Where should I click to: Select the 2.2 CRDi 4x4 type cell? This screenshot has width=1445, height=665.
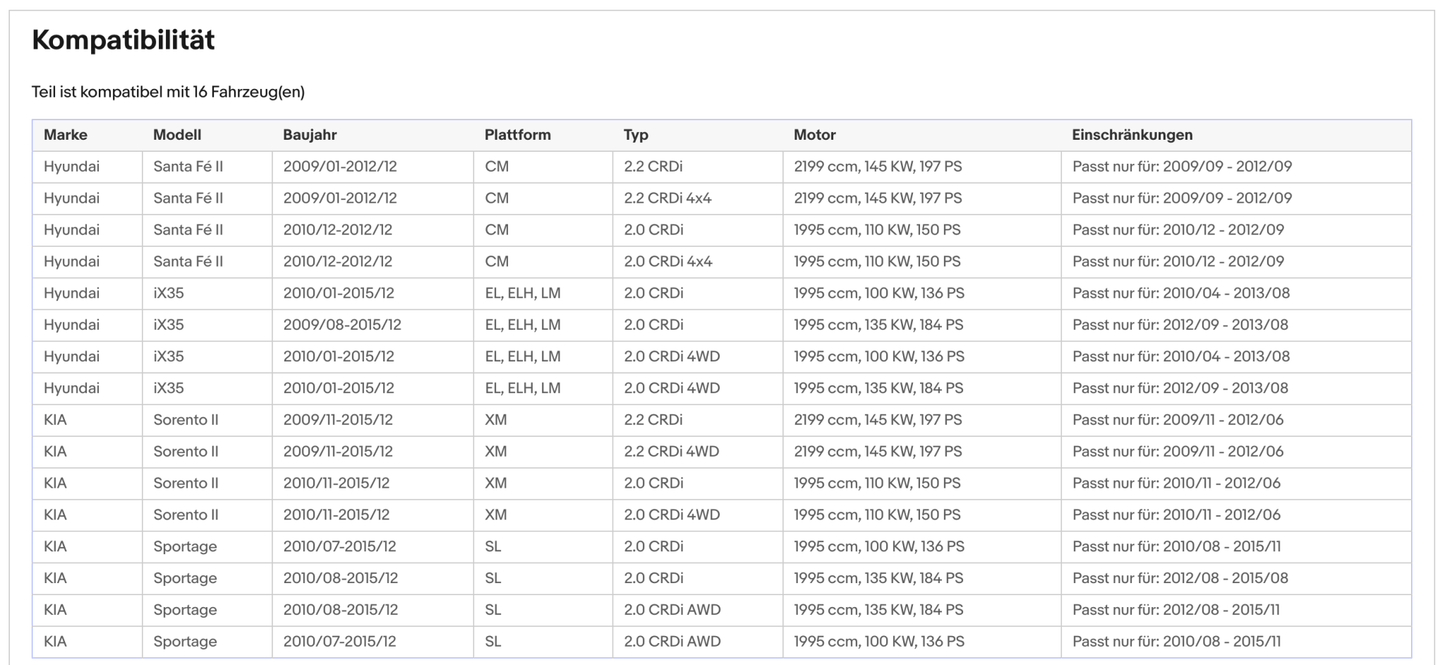click(667, 198)
